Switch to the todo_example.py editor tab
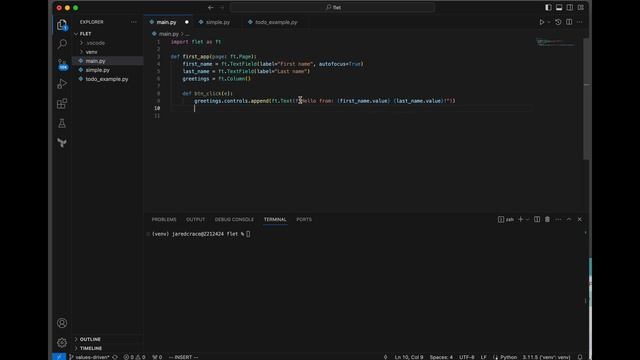This screenshot has height=360, width=640. (x=276, y=22)
